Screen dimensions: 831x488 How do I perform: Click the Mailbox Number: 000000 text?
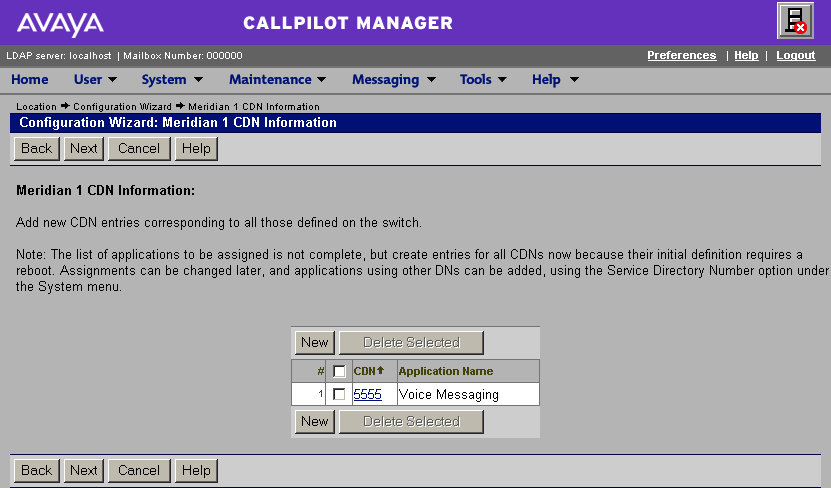coord(183,56)
